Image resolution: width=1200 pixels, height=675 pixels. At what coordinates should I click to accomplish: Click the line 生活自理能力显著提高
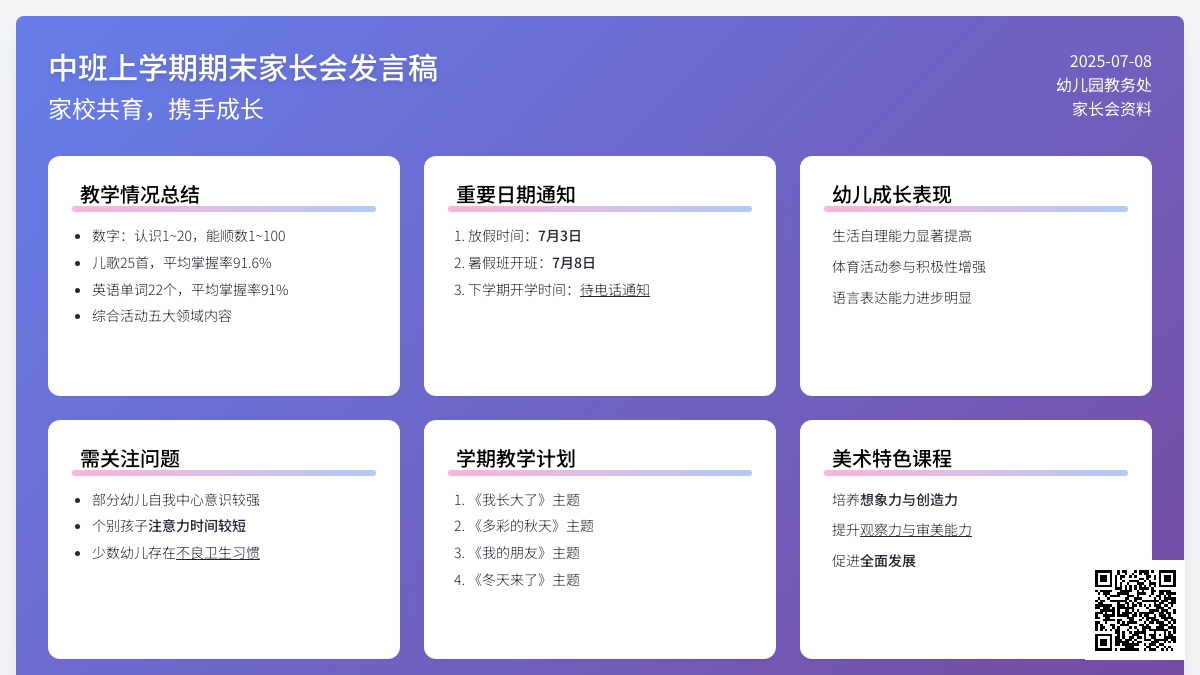(902, 236)
